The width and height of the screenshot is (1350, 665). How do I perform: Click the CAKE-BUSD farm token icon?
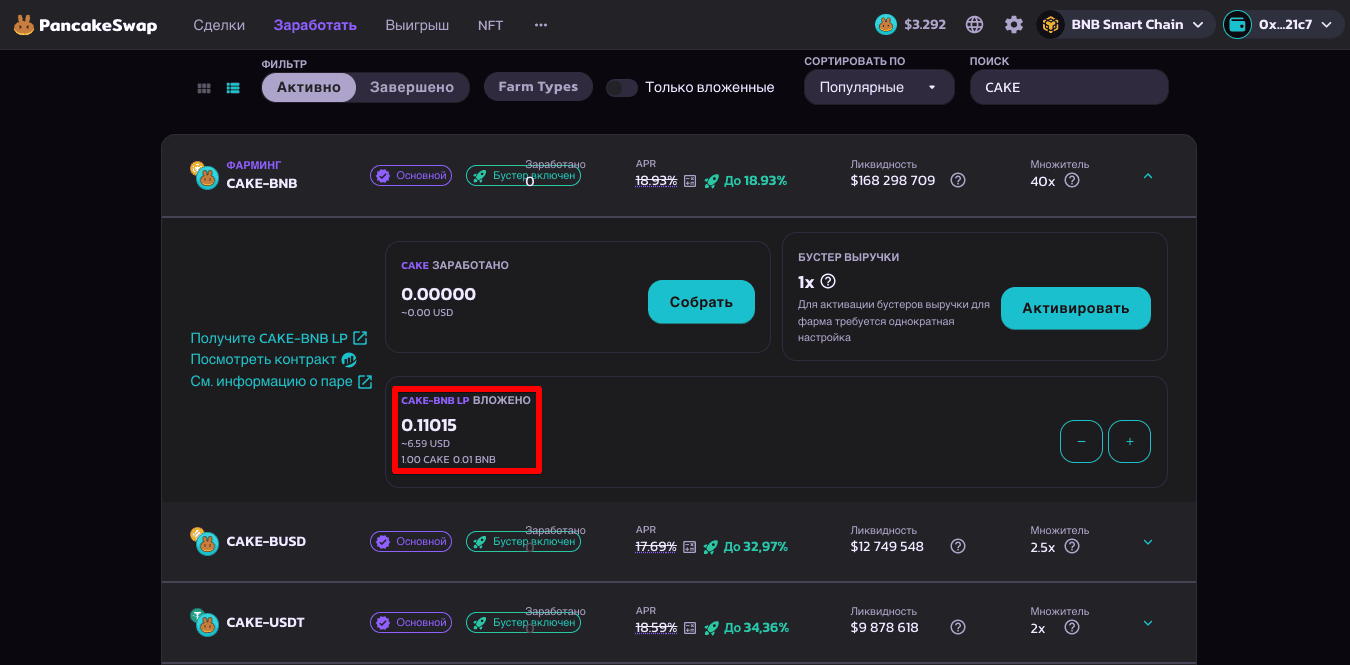(205, 541)
